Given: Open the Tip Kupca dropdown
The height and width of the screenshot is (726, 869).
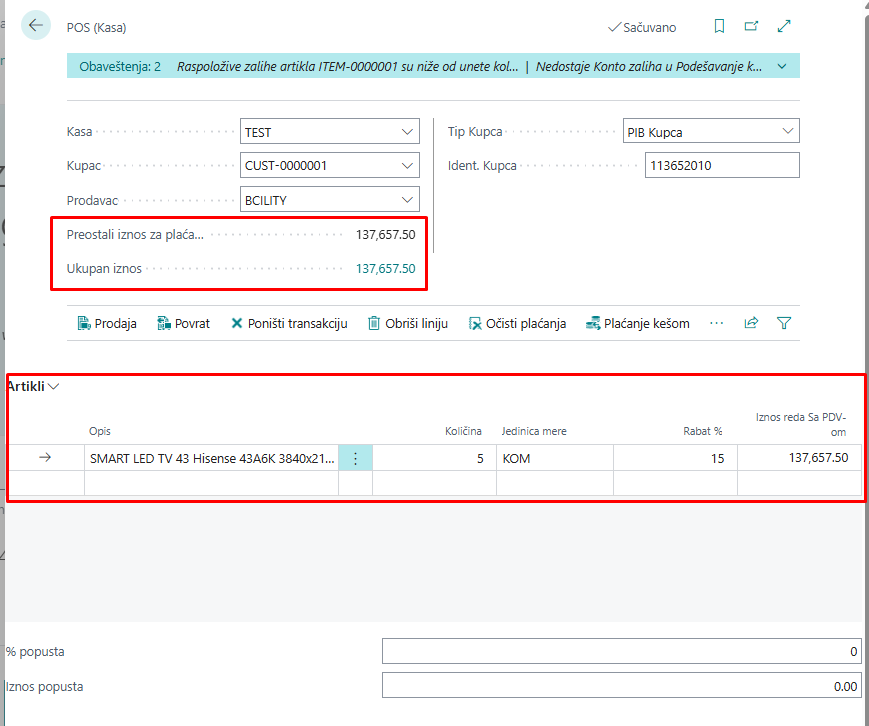Looking at the screenshot, I should pyautogui.click(x=787, y=131).
